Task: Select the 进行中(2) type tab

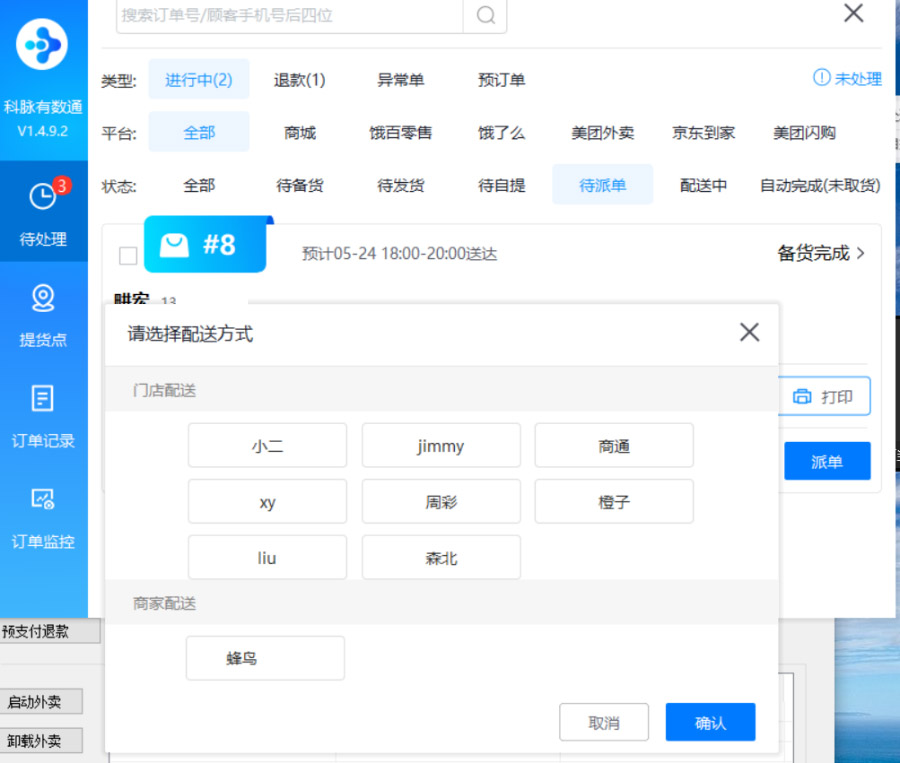Action: coord(199,79)
